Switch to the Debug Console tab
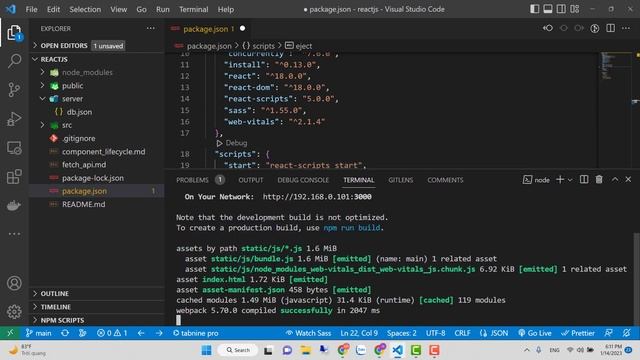The width and height of the screenshot is (640, 360). point(303,180)
